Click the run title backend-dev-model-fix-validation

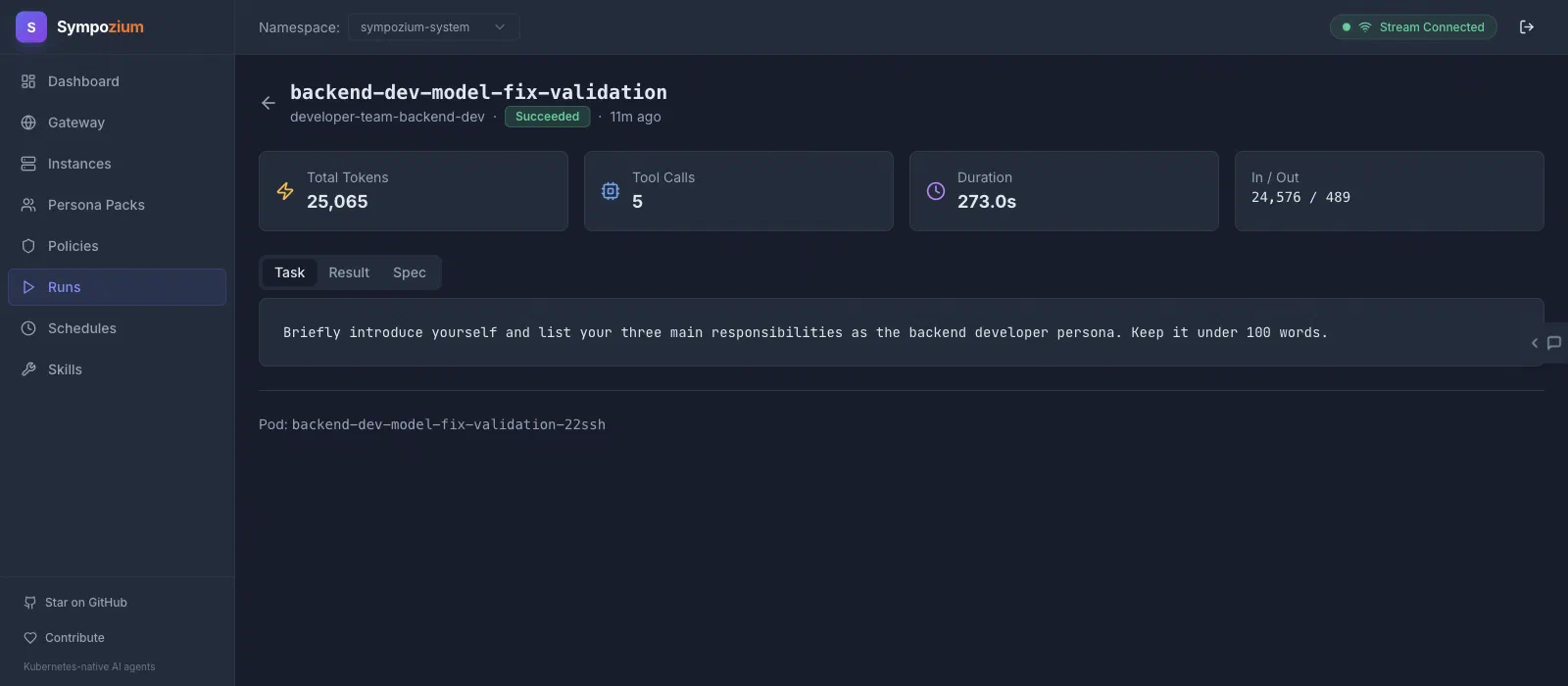(x=478, y=92)
